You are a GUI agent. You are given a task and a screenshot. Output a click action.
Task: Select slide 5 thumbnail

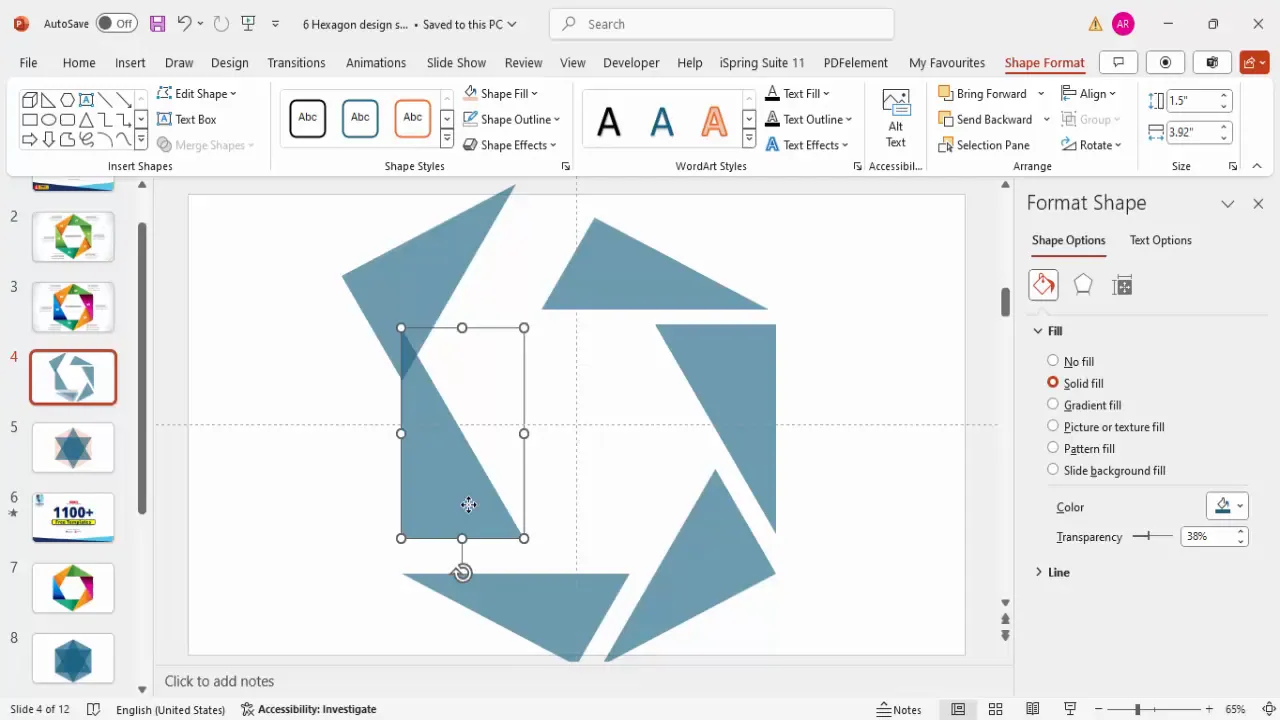pyautogui.click(x=73, y=447)
